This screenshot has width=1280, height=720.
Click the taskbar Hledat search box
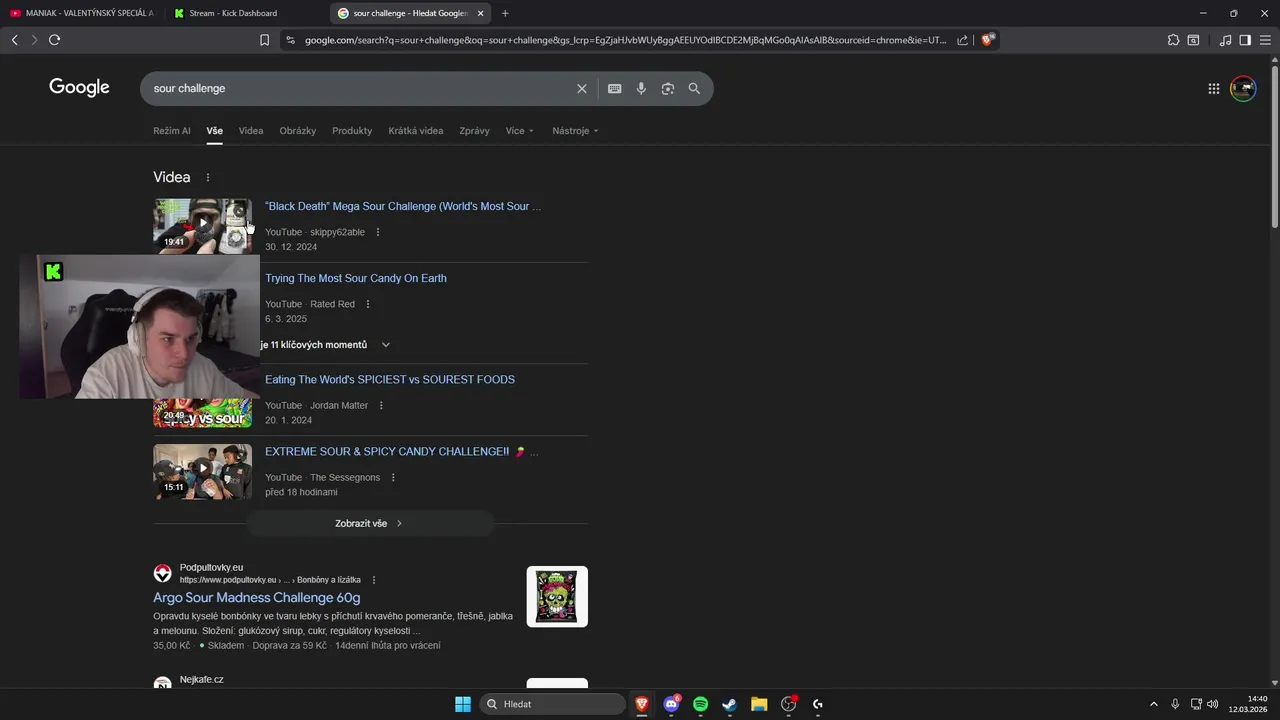click(552, 704)
